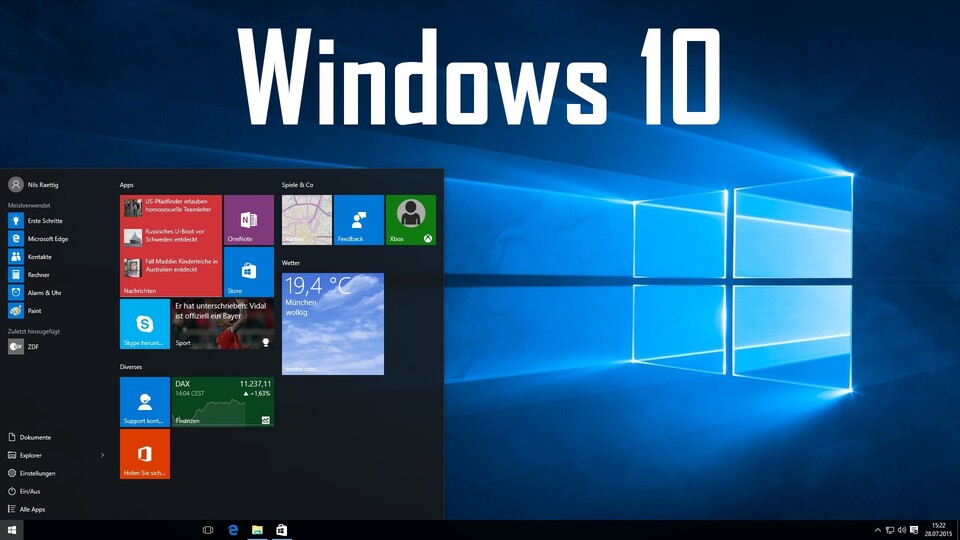Open the Feedback tile
The height and width of the screenshot is (540, 960).
point(359,220)
